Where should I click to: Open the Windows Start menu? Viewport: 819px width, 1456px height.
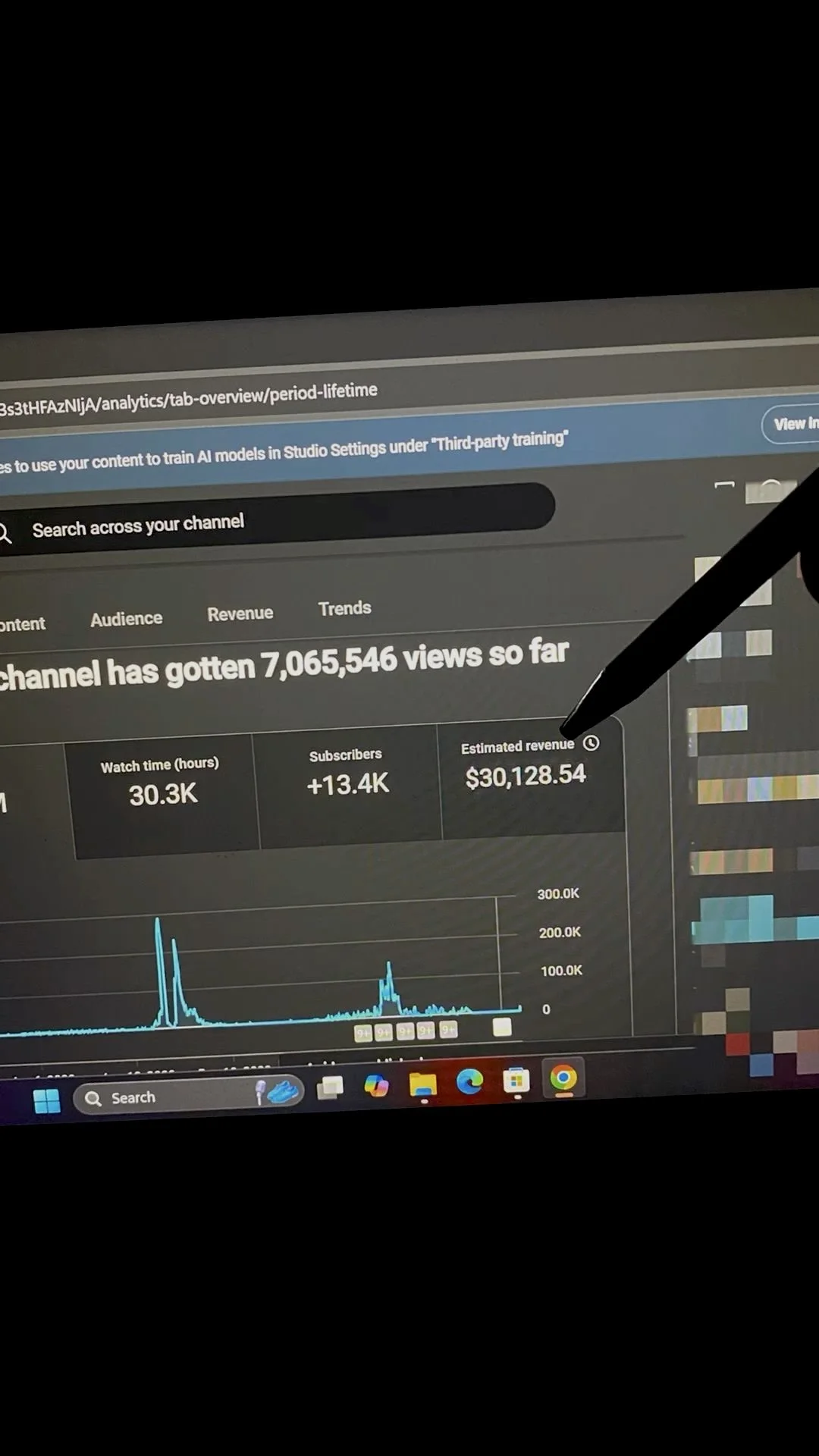[x=47, y=1100]
